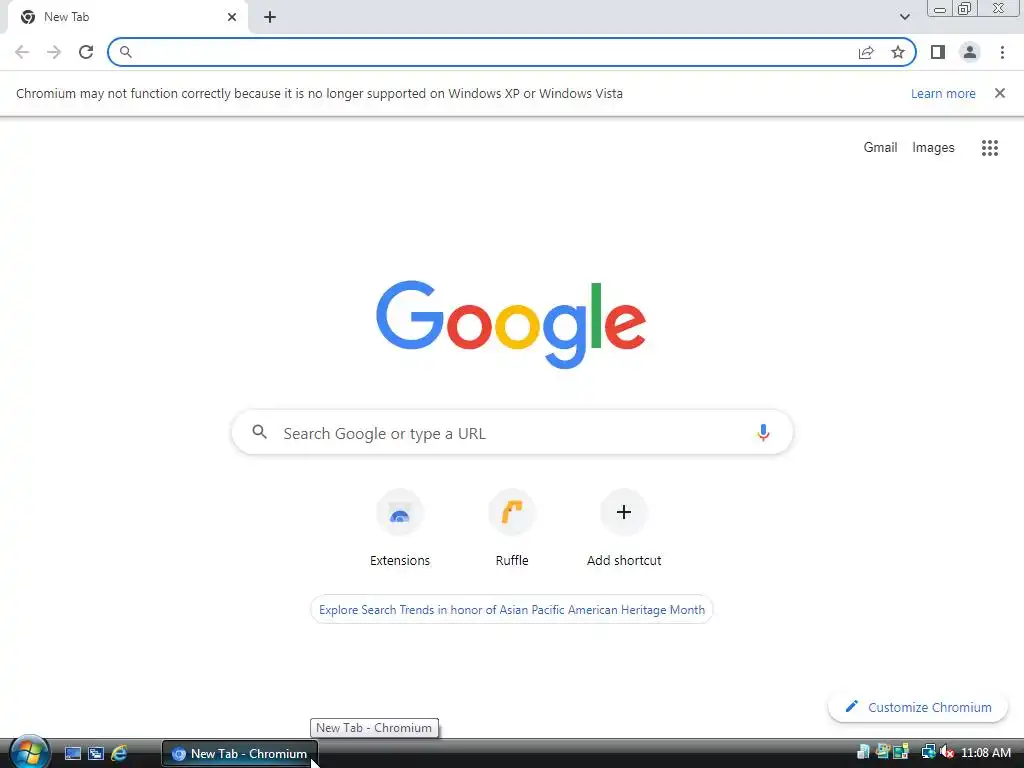Close the New Tab tab
Viewport: 1024px width, 768px height.
click(232, 17)
